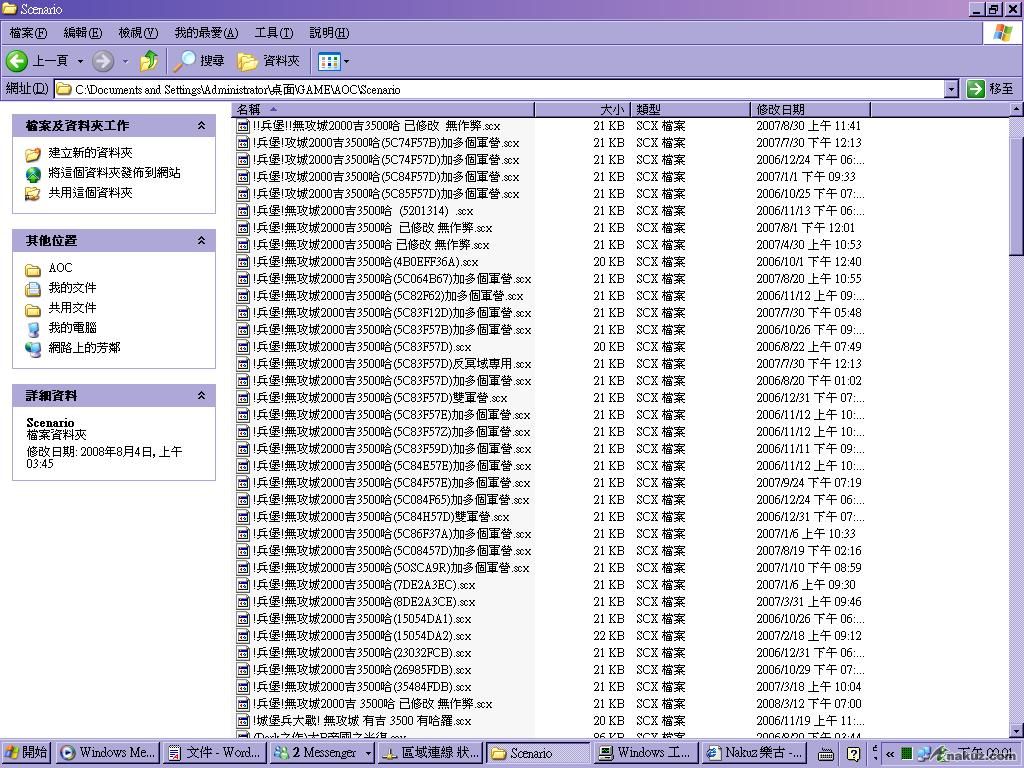The width and height of the screenshot is (1024, 768).
Task: Open the 我的最愛(A) menu
Action: 206,33
